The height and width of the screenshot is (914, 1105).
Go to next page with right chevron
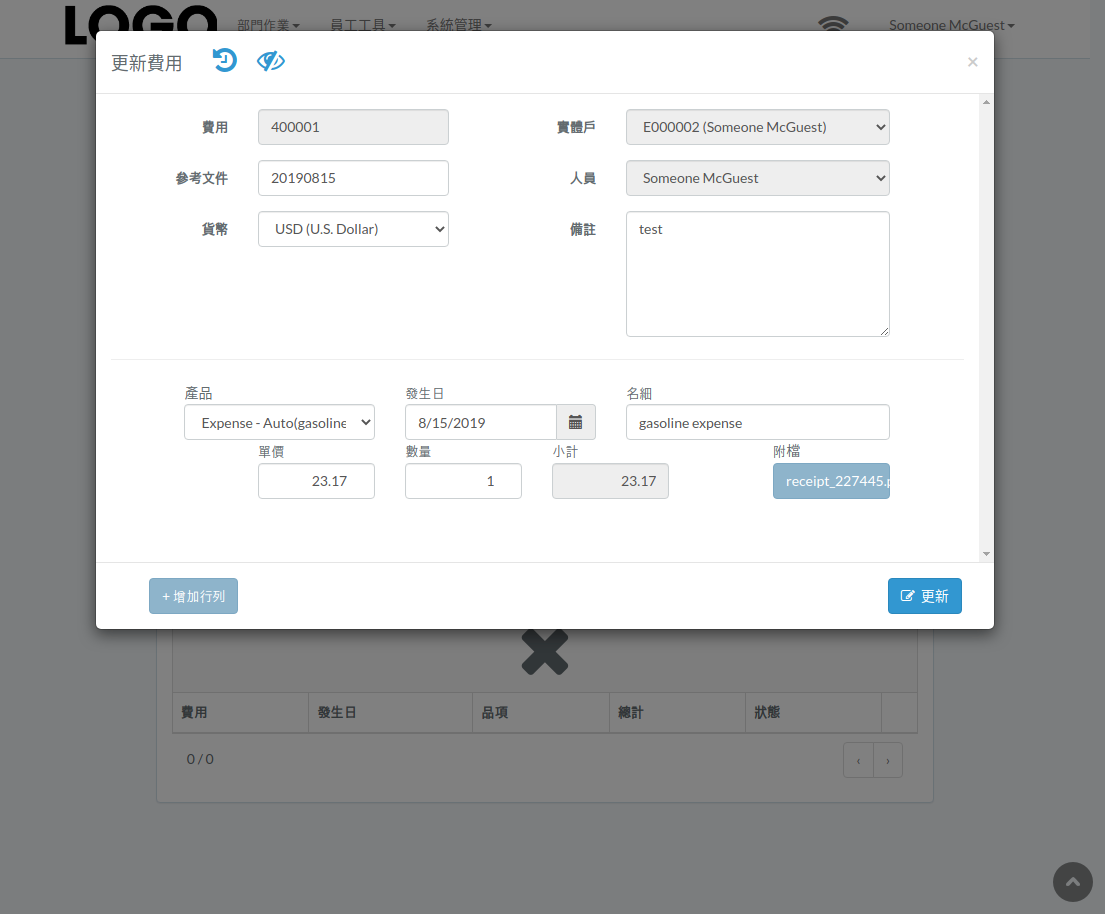pyautogui.click(x=888, y=760)
